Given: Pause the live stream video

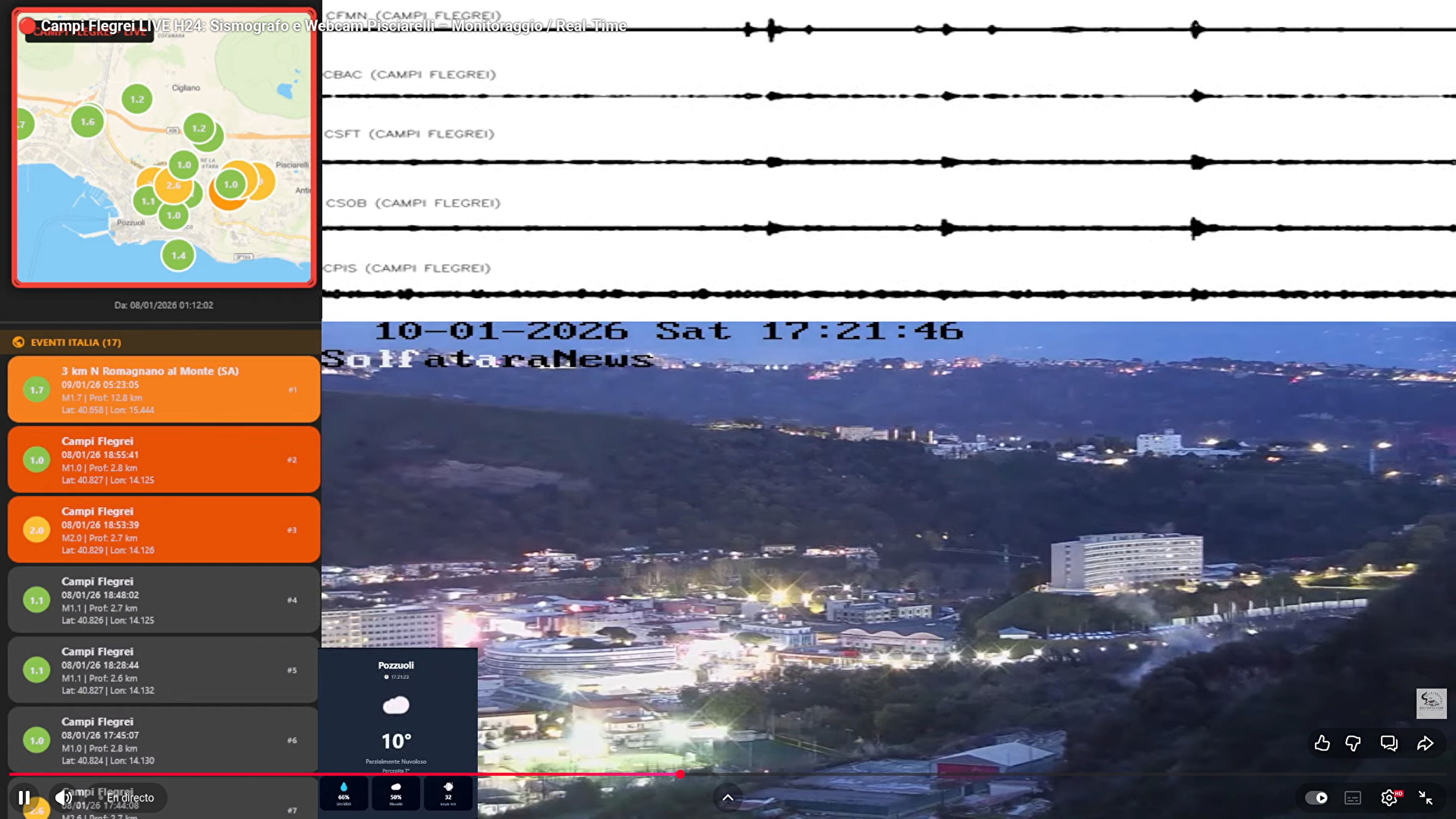Looking at the screenshot, I should [x=24, y=797].
